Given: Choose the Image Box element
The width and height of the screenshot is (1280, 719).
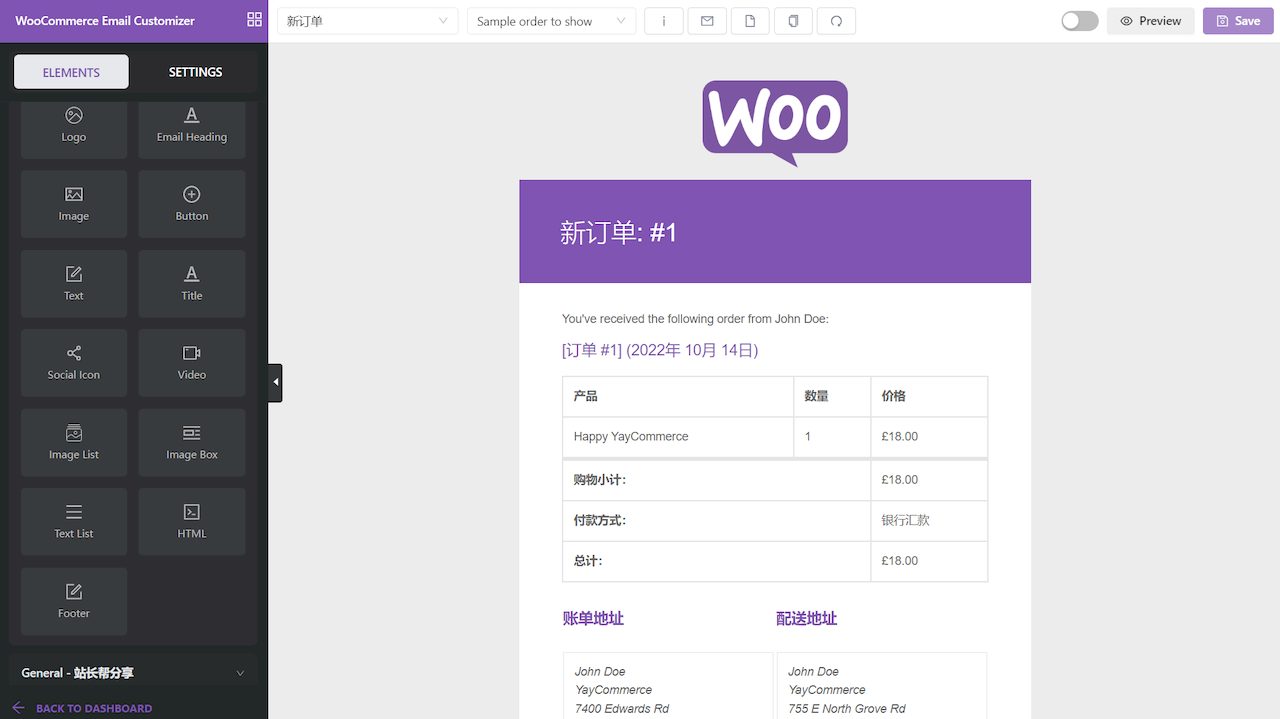Looking at the screenshot, I should point(192,442).
